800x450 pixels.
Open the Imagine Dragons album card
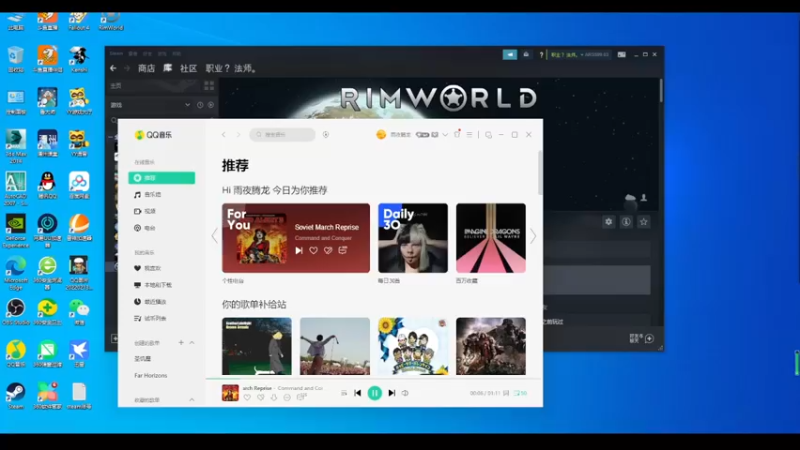(x=491, y=238)
